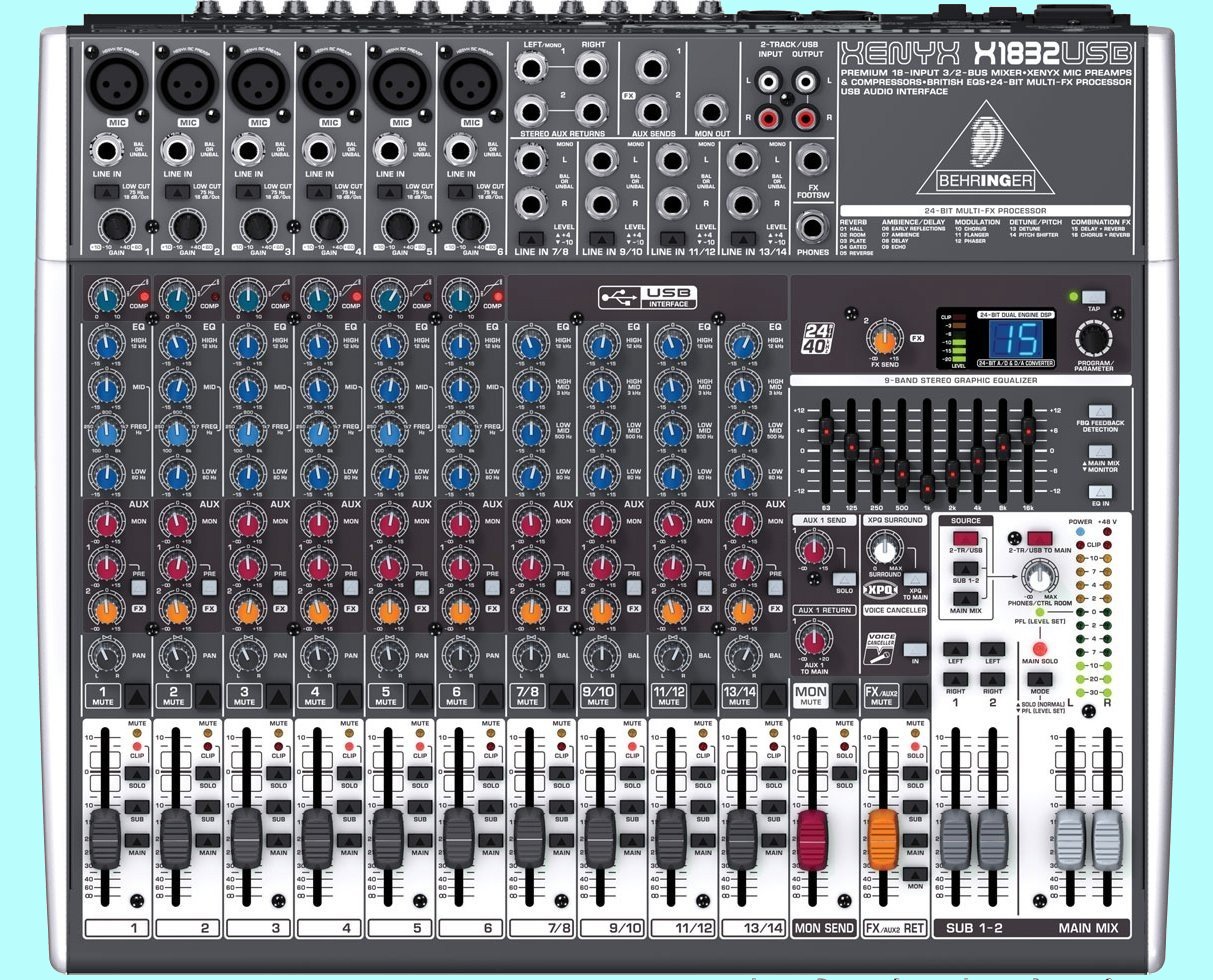The height and width of the screenshot is (980, 1213).
Task: Enable channel 3 SUB routing button
Action: pos(278,805)
